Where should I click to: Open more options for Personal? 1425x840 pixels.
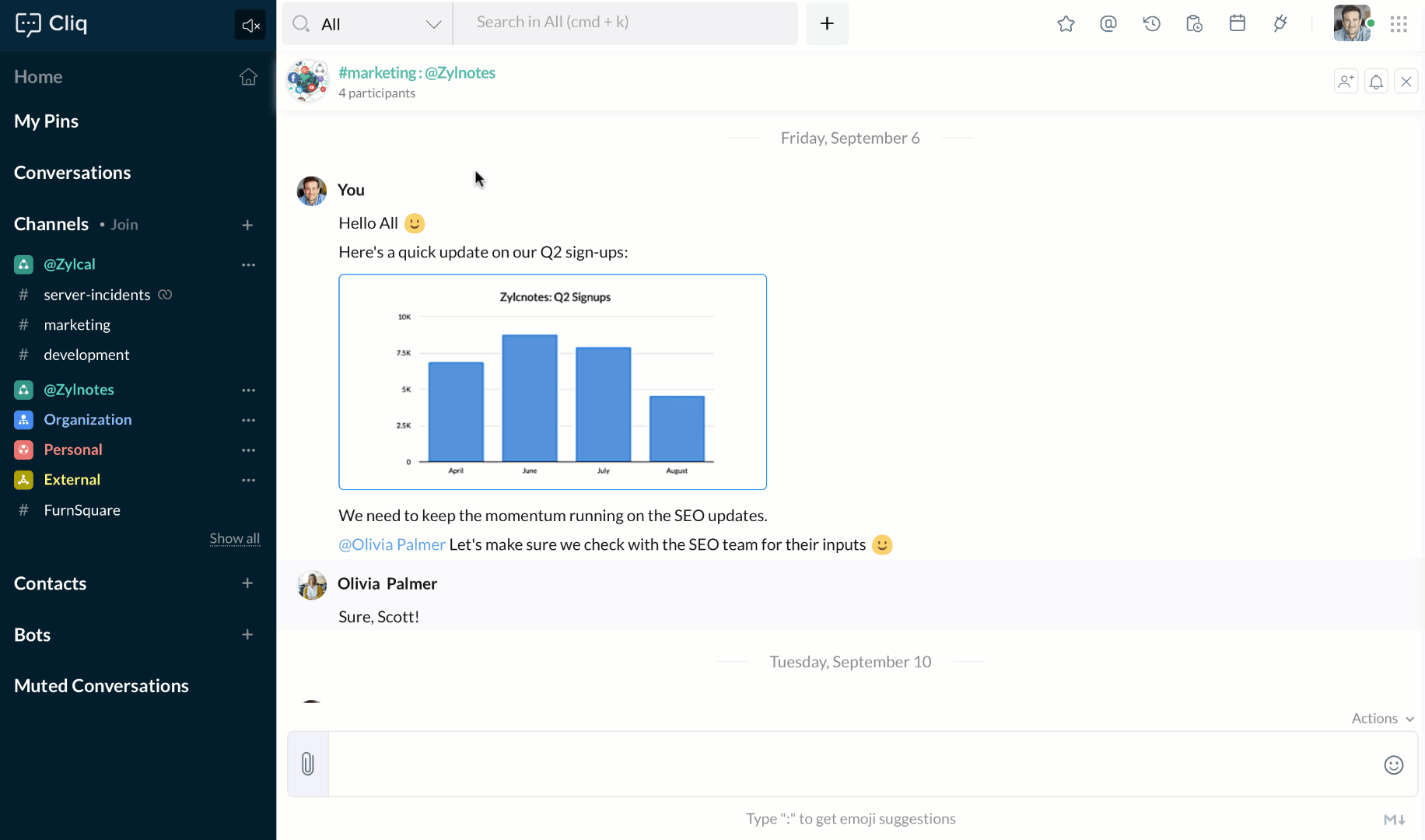pos(248,450)
